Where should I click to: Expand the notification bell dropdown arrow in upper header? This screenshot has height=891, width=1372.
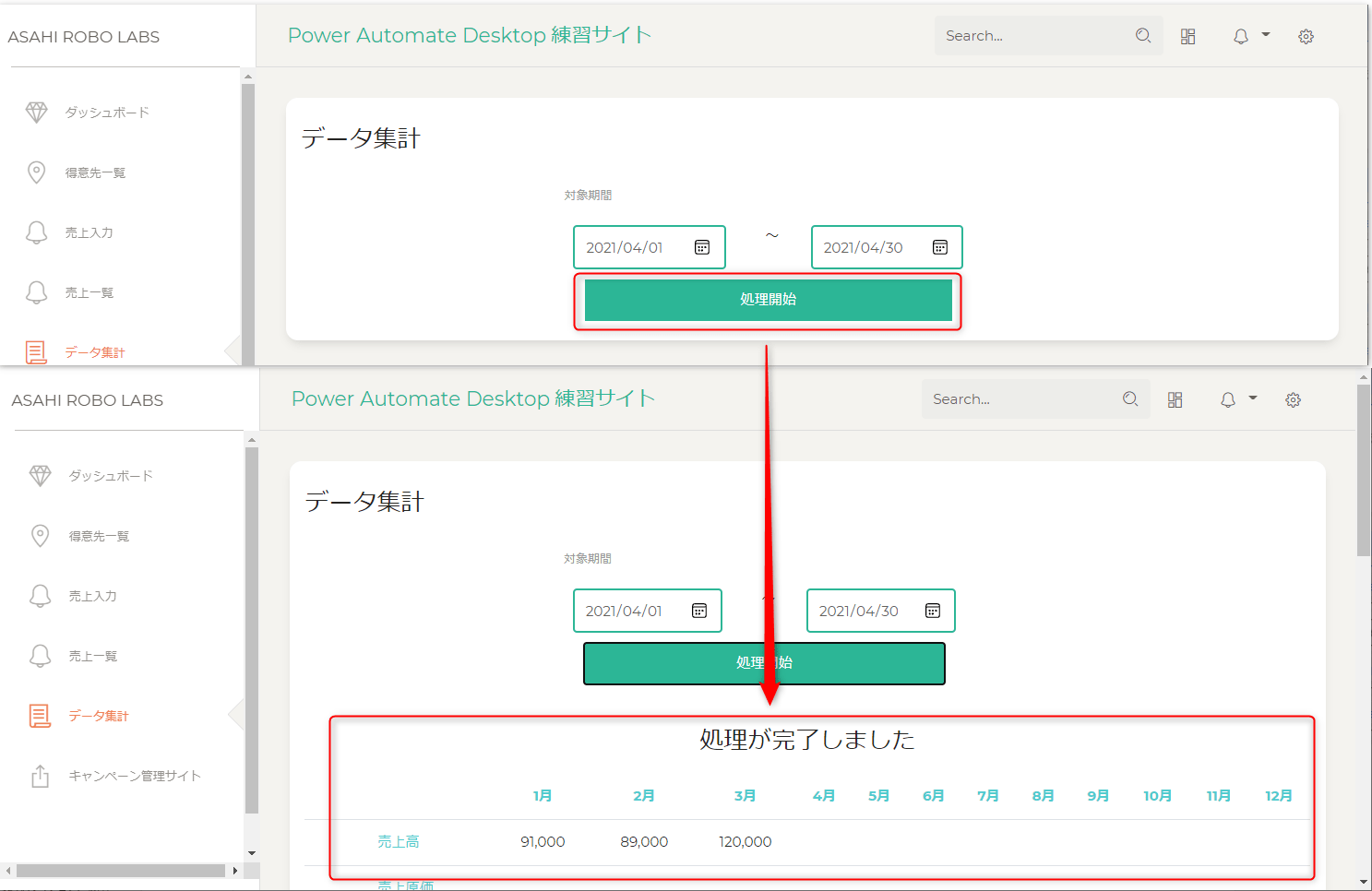pos(1266,35)
